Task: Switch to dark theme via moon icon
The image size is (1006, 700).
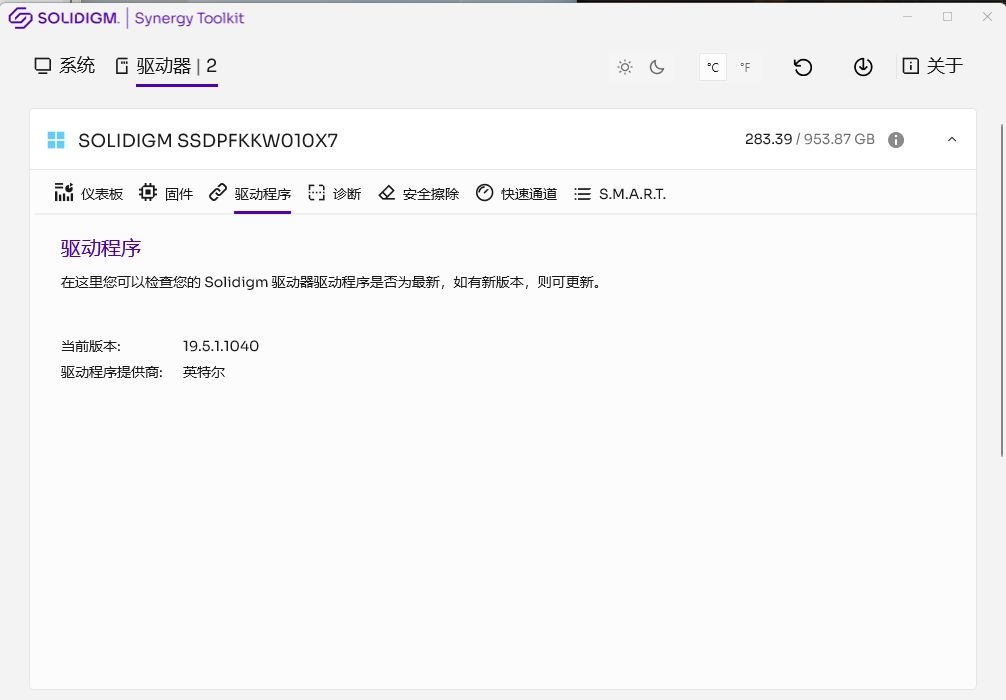Action: point(657,66)
